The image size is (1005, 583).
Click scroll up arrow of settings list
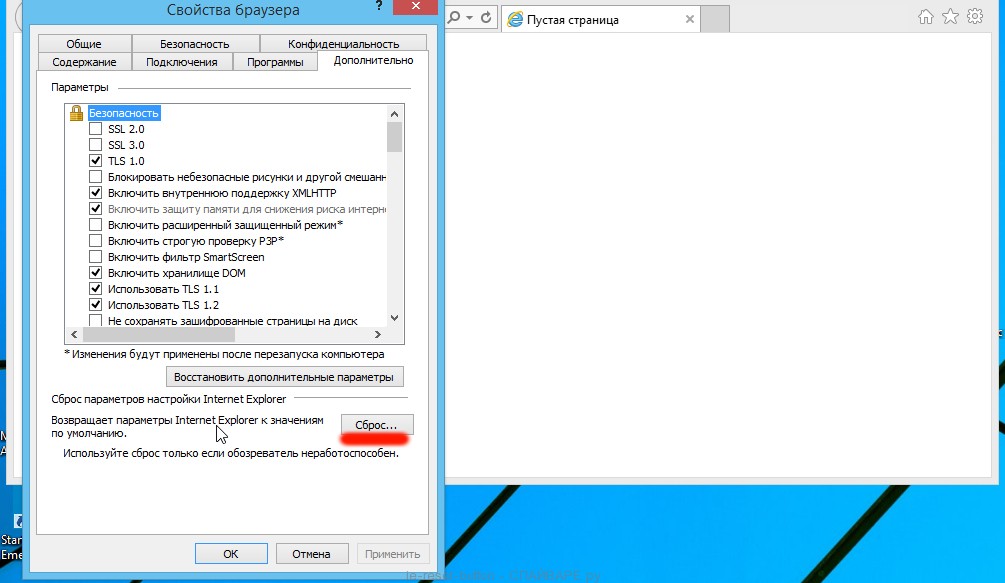(x=394, y=113)
